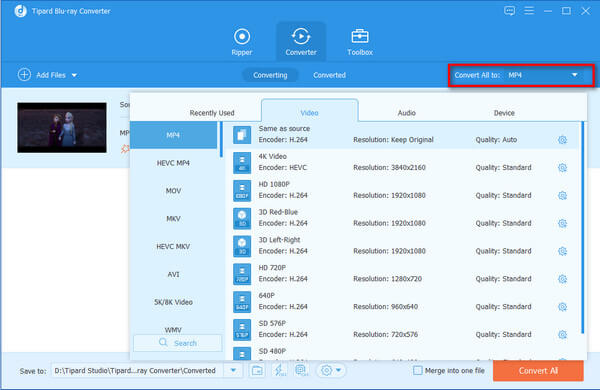
Task: Select MP4 format in sidebar
Action: [173, 135]
